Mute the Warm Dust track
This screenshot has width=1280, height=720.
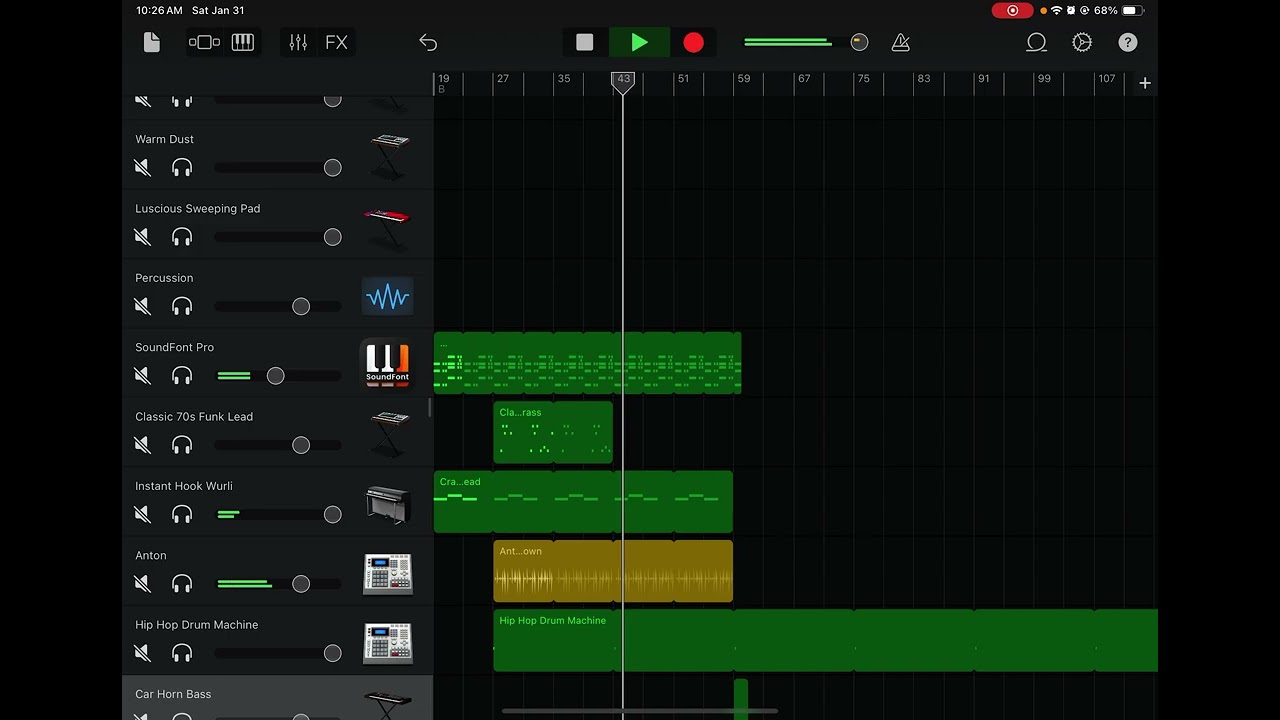(142, 168)
